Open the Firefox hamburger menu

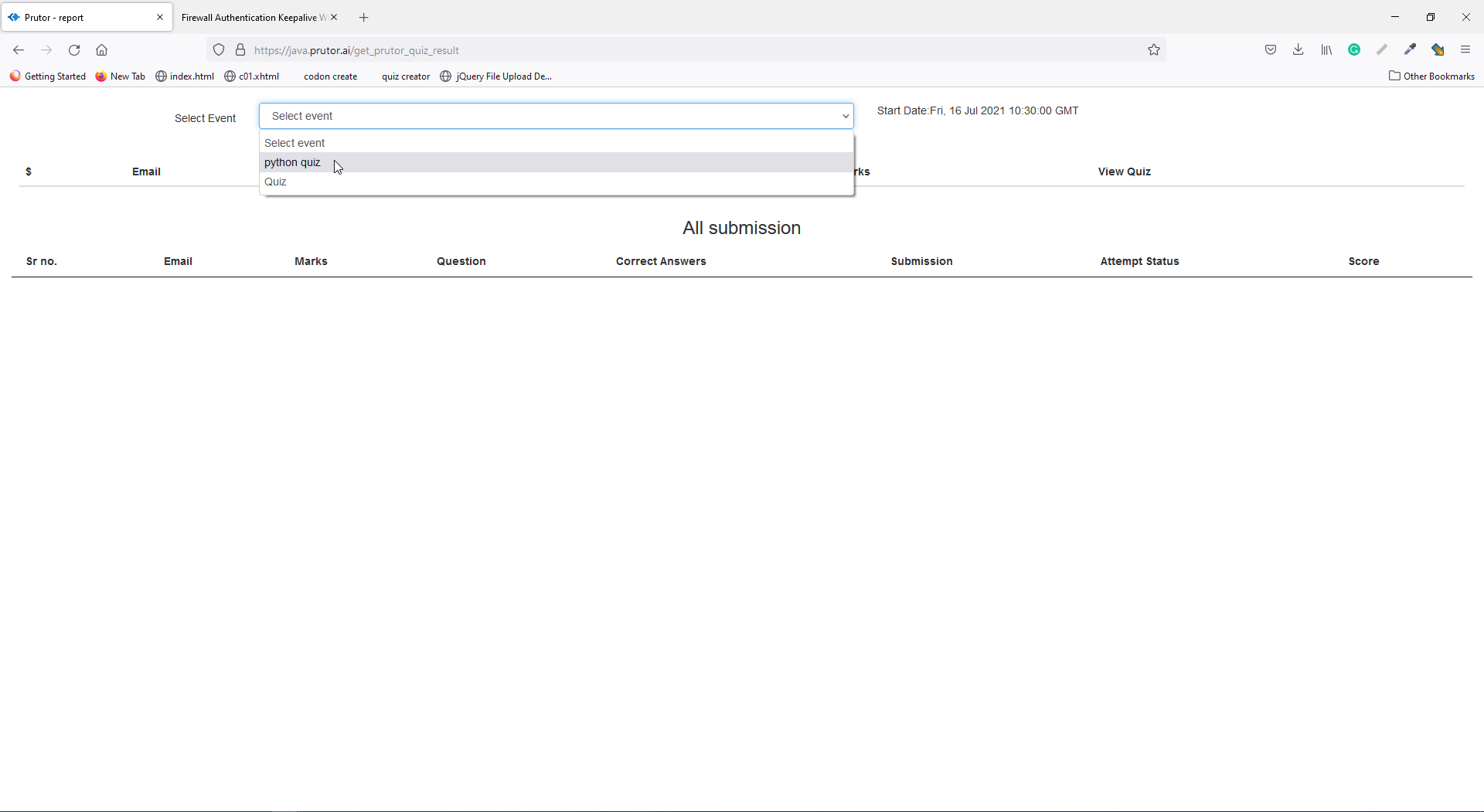click(1465, 50)
